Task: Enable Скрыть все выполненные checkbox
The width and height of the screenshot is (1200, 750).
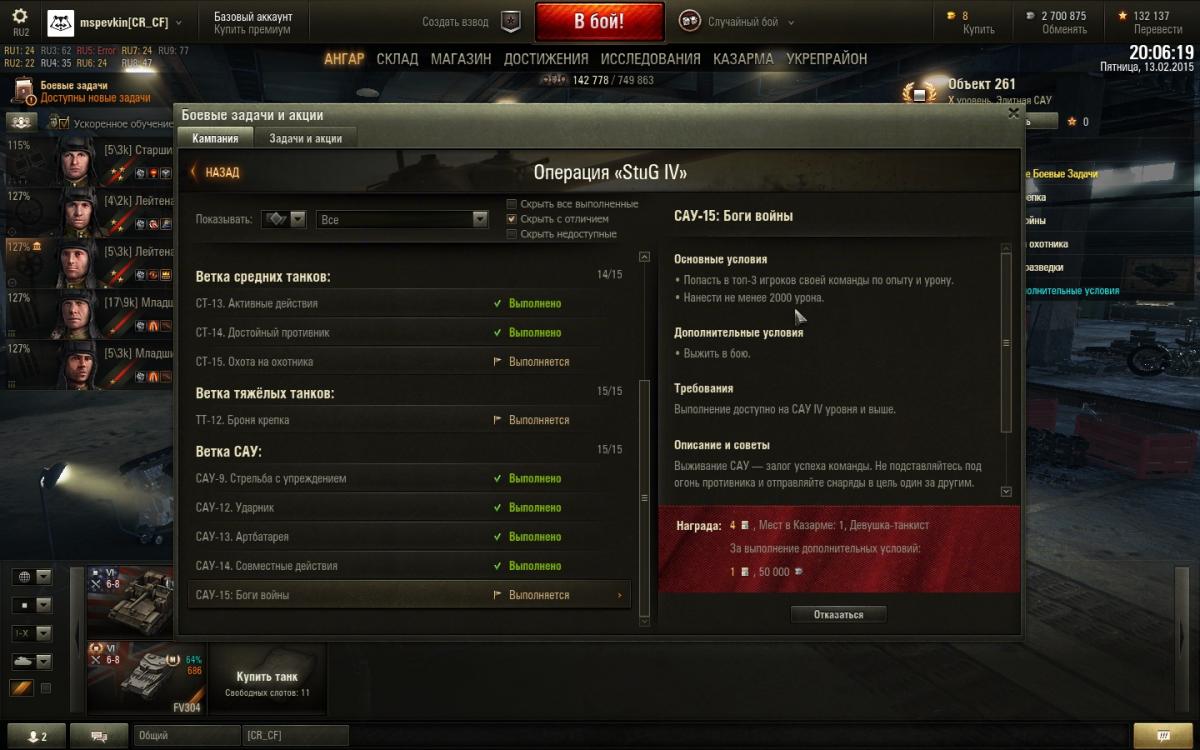Action: pos(512,204)
